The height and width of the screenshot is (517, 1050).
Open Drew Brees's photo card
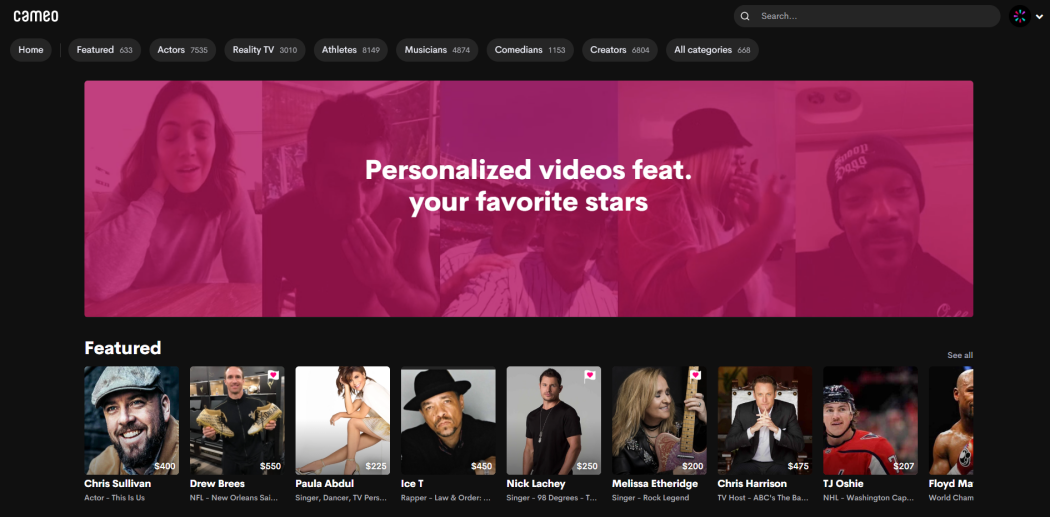click(237, 421)
